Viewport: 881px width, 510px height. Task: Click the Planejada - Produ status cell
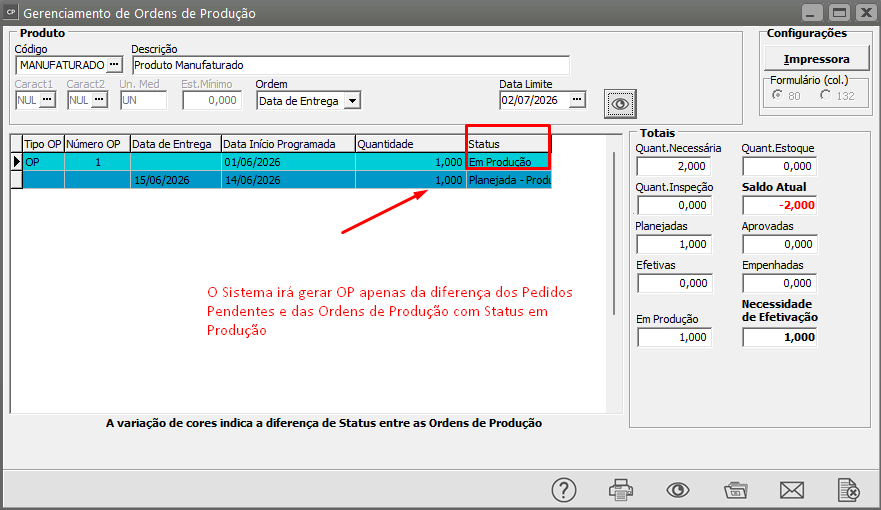click(x=508, y=180)
